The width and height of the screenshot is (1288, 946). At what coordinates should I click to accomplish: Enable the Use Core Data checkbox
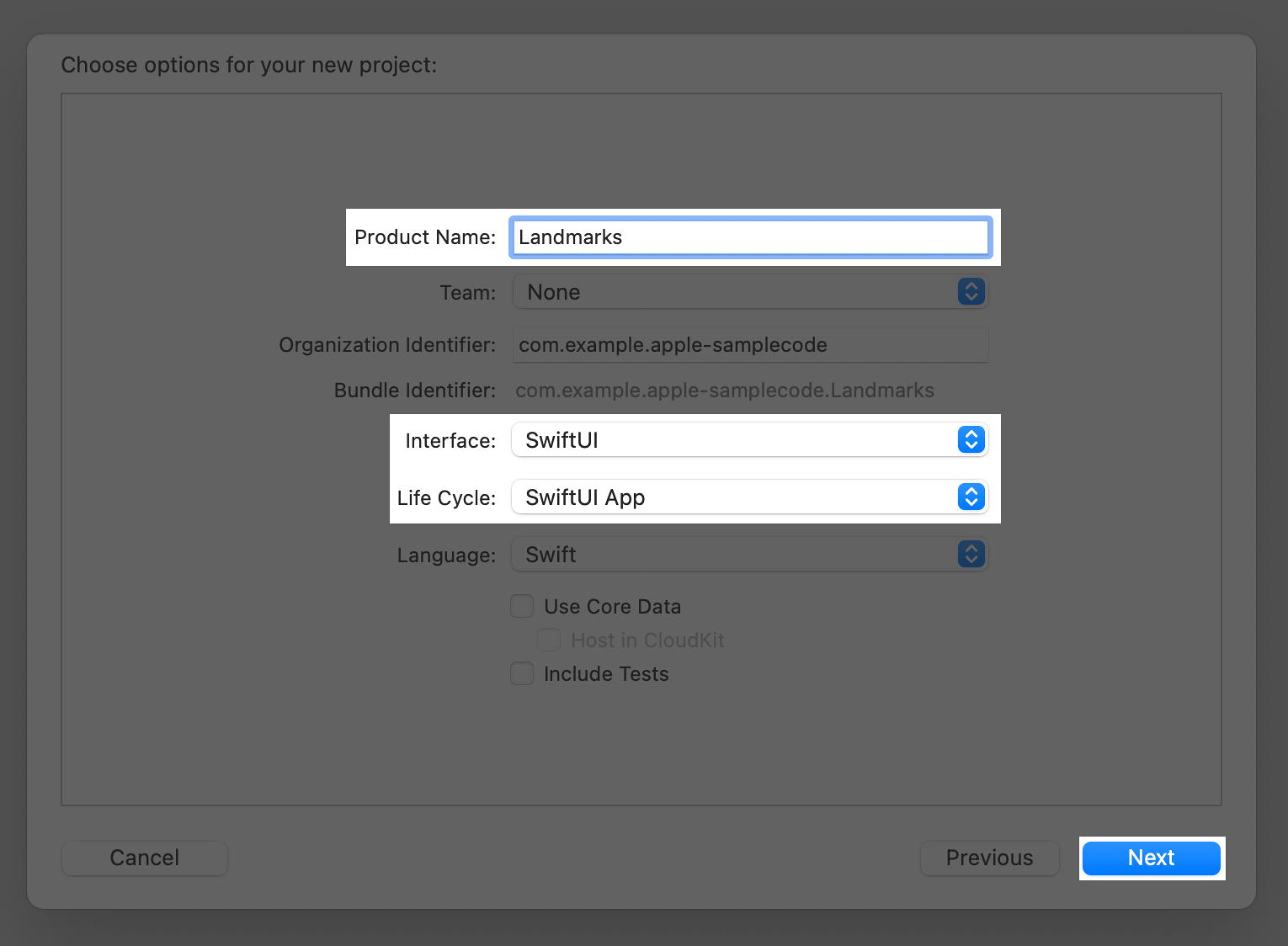coord(522,606)
